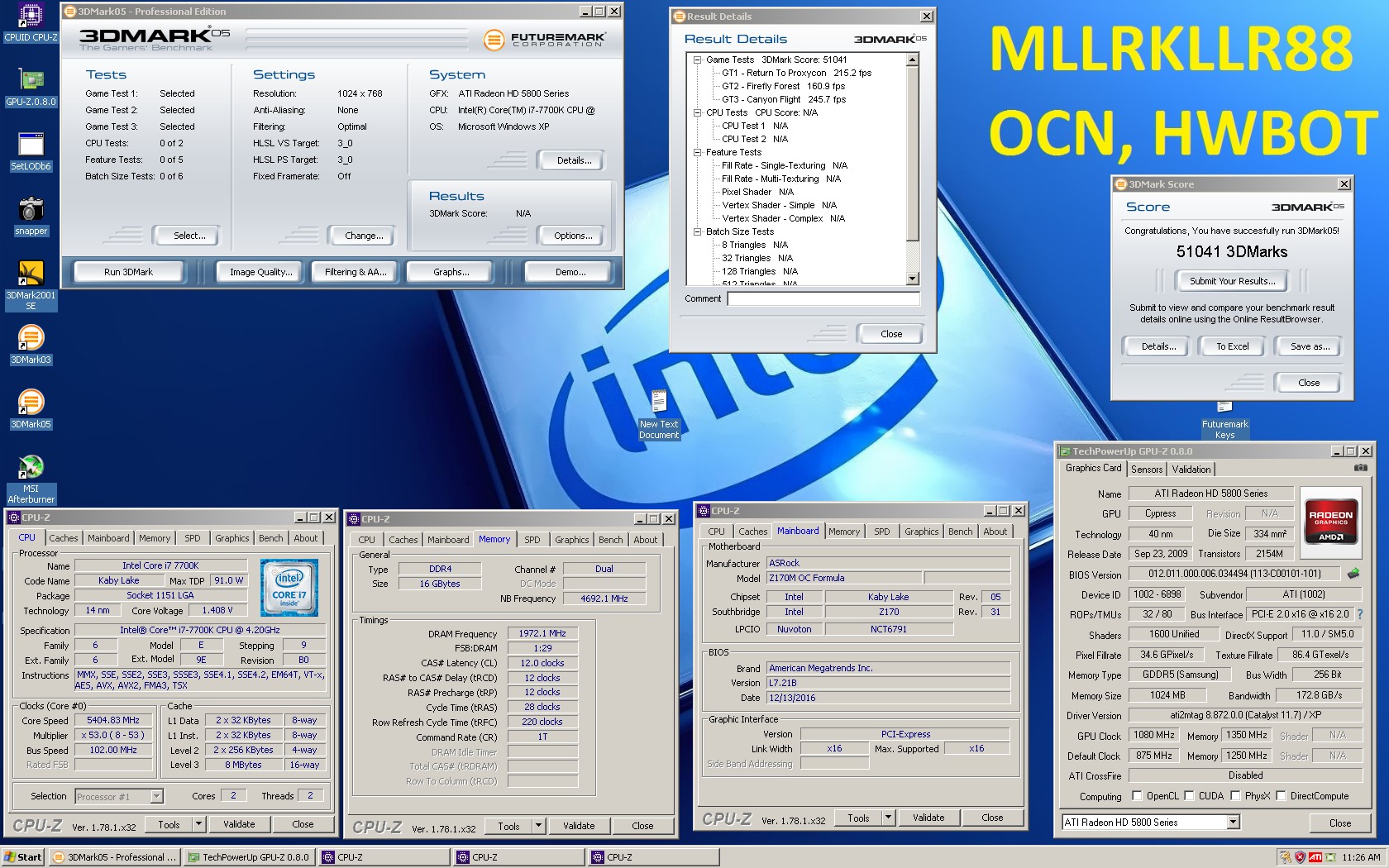Open the GPU-Z.0.8.0 desktop icon
This screenshot has width=1389, height=868.
pos(31,88)
